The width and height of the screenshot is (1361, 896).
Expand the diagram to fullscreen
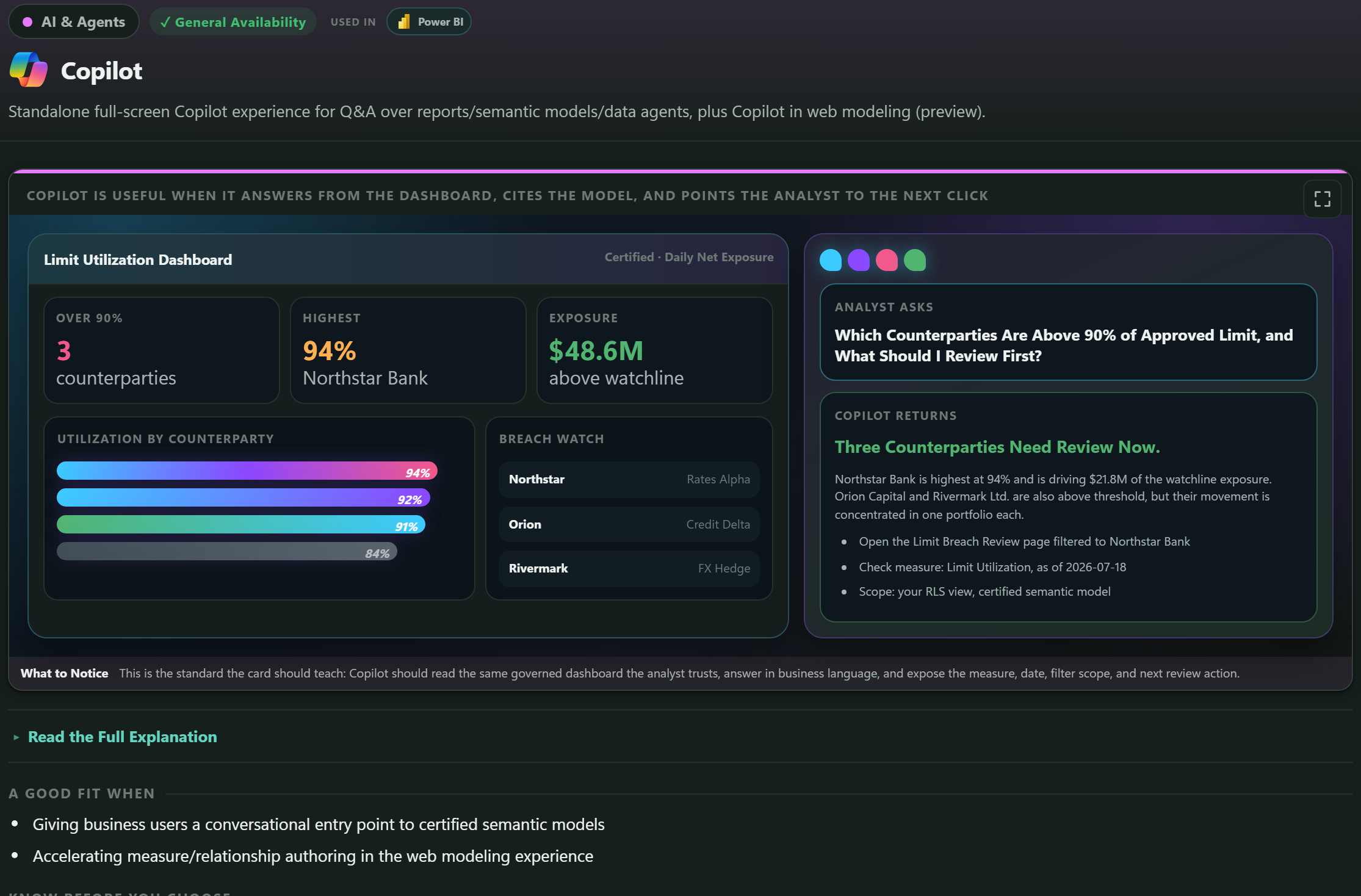[1322, 199]
